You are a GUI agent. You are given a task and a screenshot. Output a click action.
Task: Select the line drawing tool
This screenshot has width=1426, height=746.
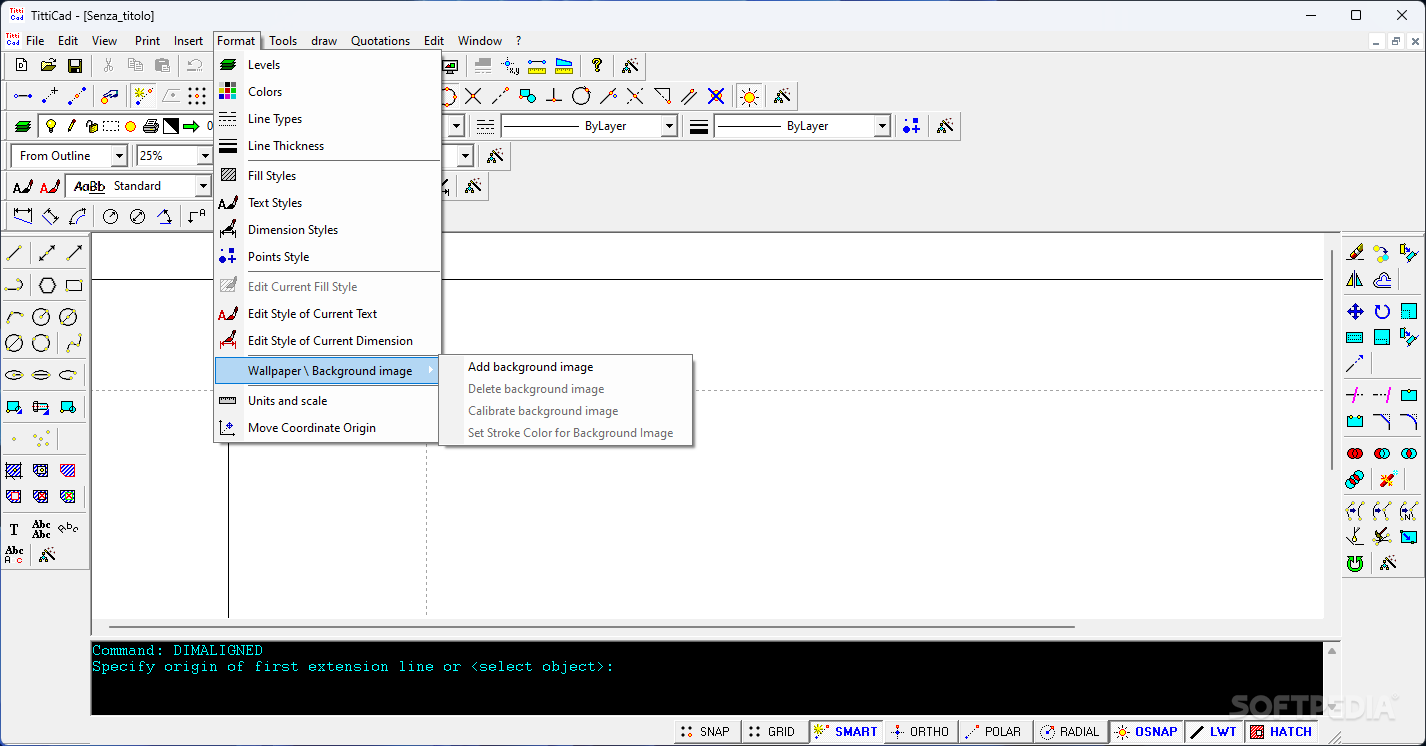coord(14,253)
